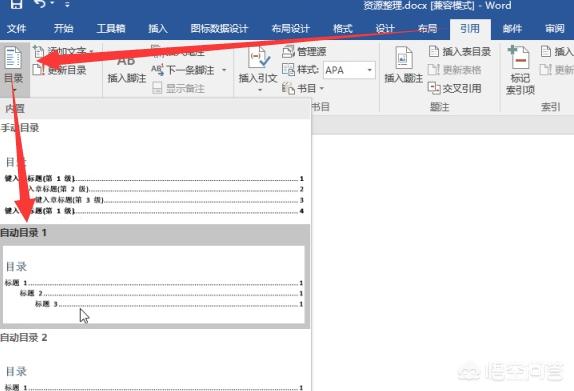Click 标记索引项 mark entry icon

519,57
